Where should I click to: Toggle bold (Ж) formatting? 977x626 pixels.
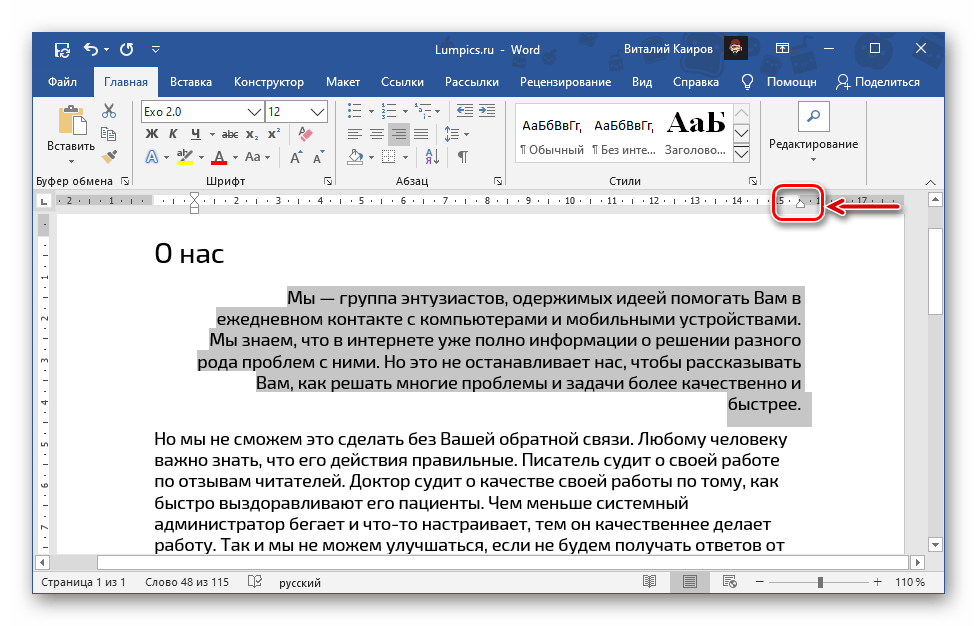point(151,134)
